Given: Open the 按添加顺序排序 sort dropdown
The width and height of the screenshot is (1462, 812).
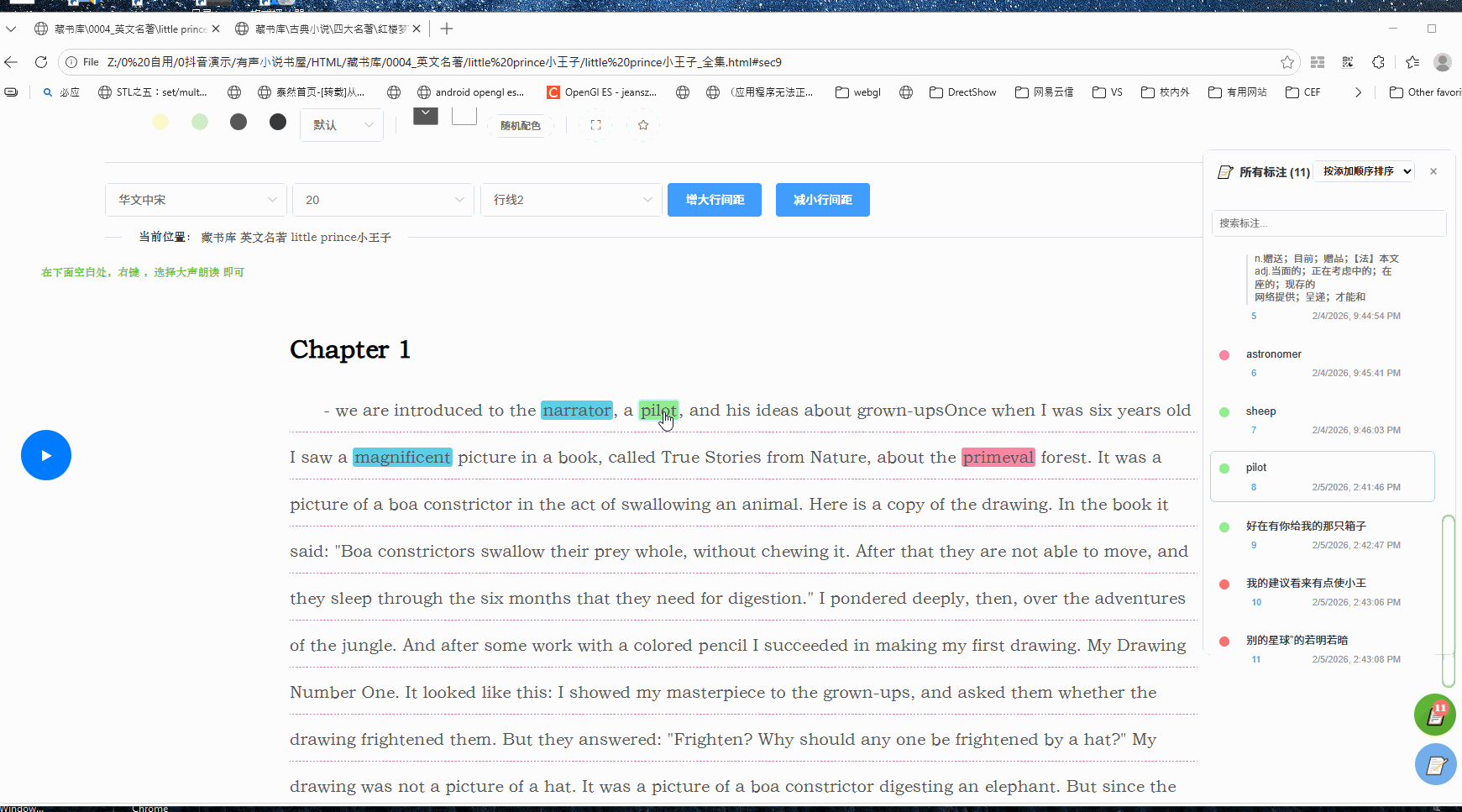Looking at the screenshot, I should coord(1365,171).
